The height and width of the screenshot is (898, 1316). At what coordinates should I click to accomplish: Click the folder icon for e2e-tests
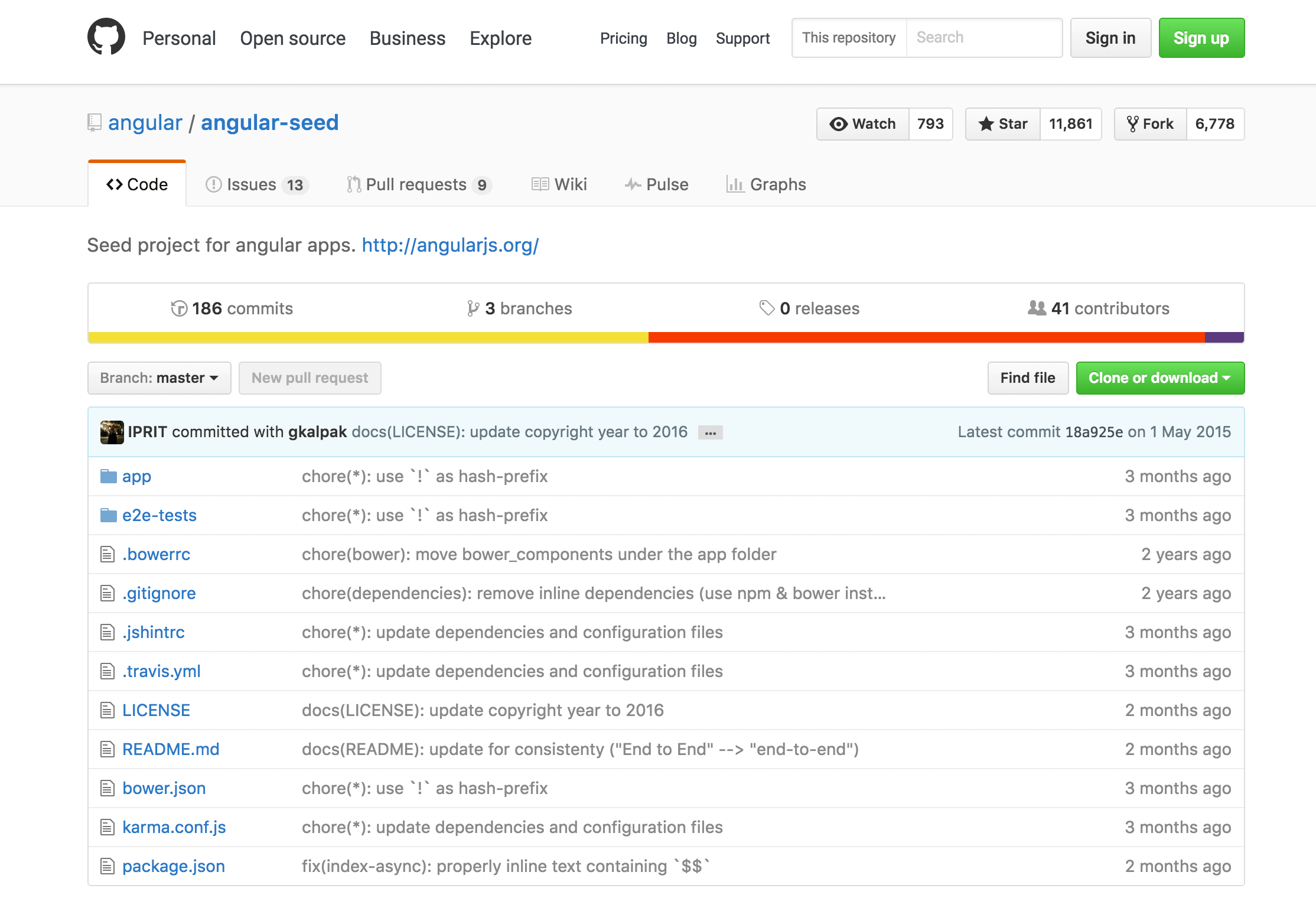[109, 515]
